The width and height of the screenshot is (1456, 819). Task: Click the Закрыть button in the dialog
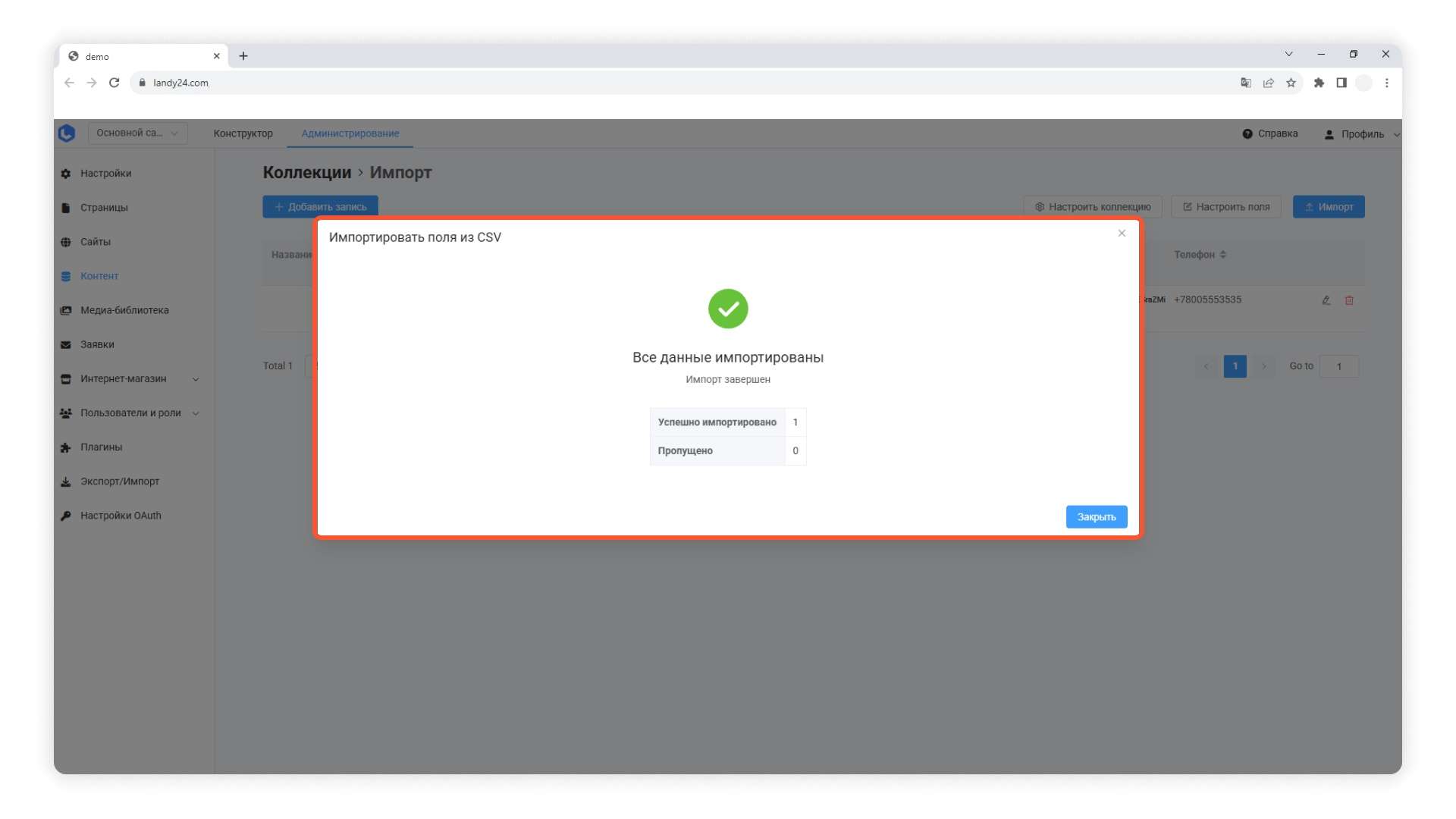pyautogui.click(x=1096, y=516)
